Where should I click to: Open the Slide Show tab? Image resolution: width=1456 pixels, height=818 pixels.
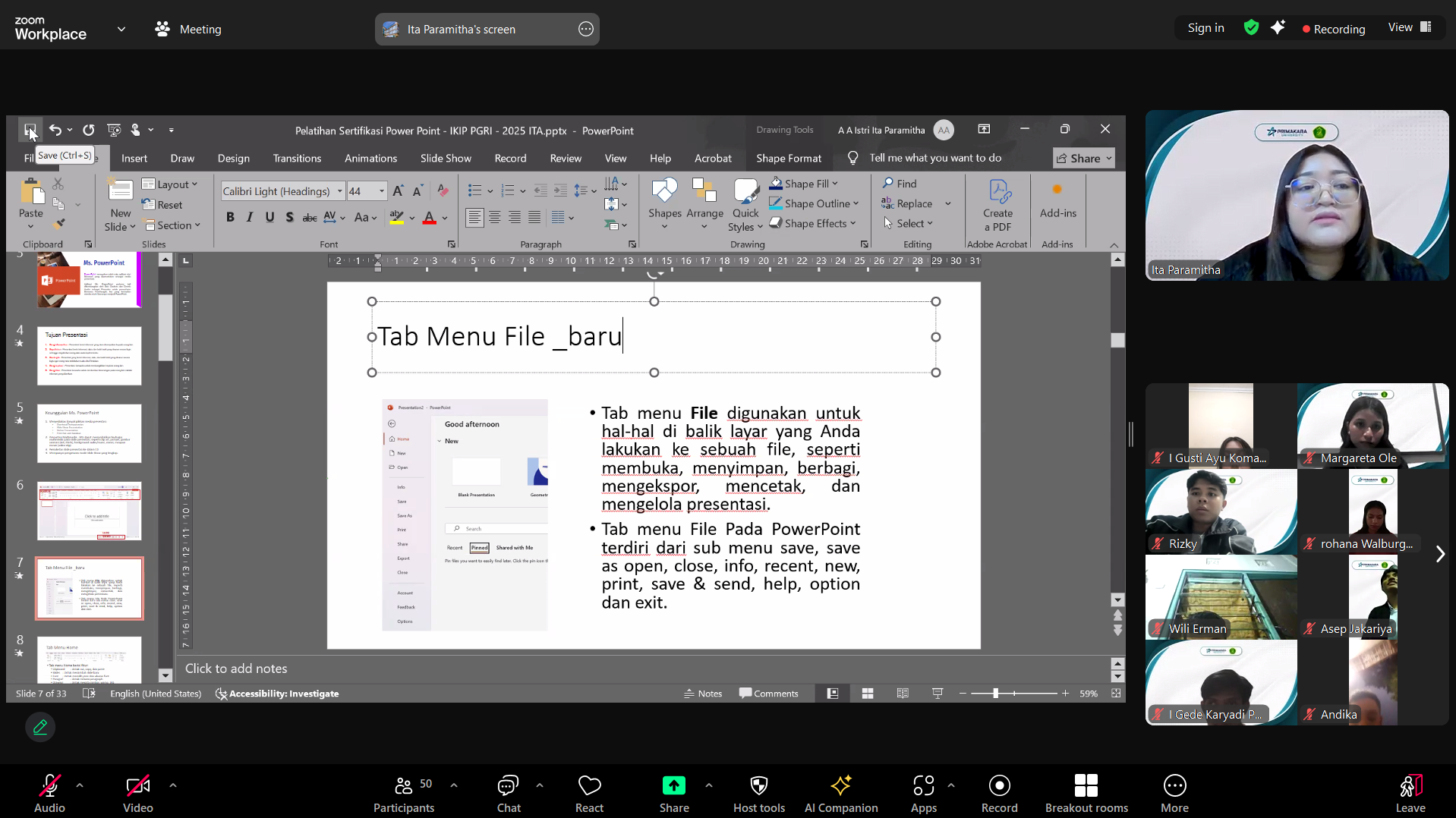click(x=446, y=158)
